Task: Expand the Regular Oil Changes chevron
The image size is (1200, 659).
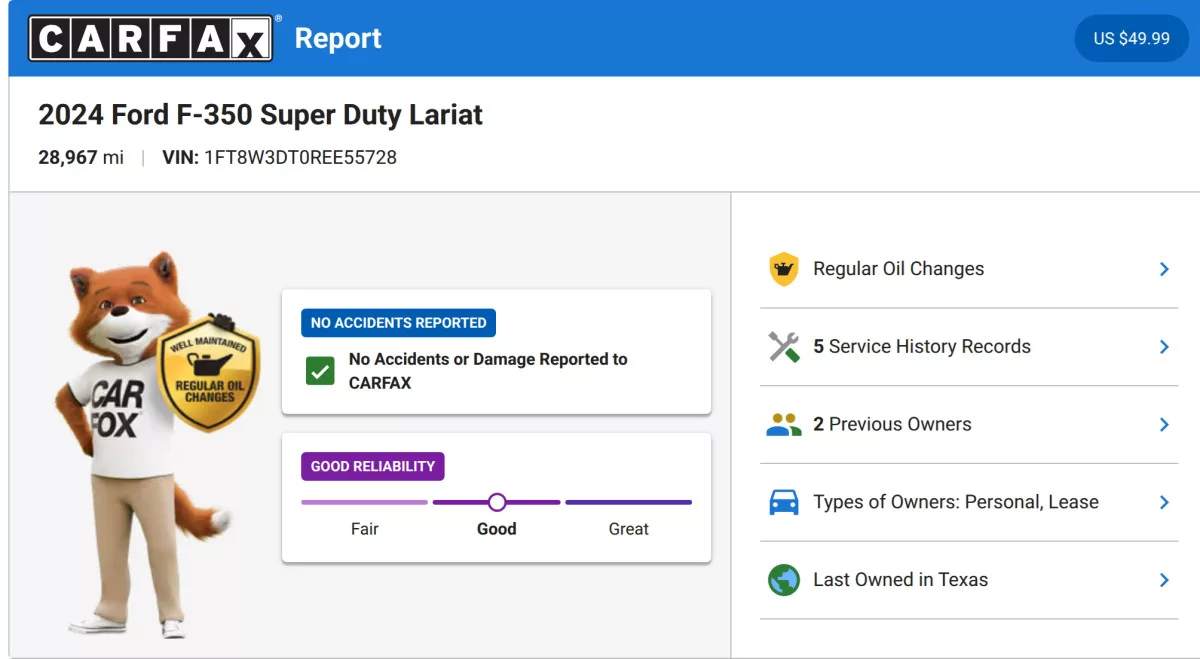Action: pos(1164,269)
